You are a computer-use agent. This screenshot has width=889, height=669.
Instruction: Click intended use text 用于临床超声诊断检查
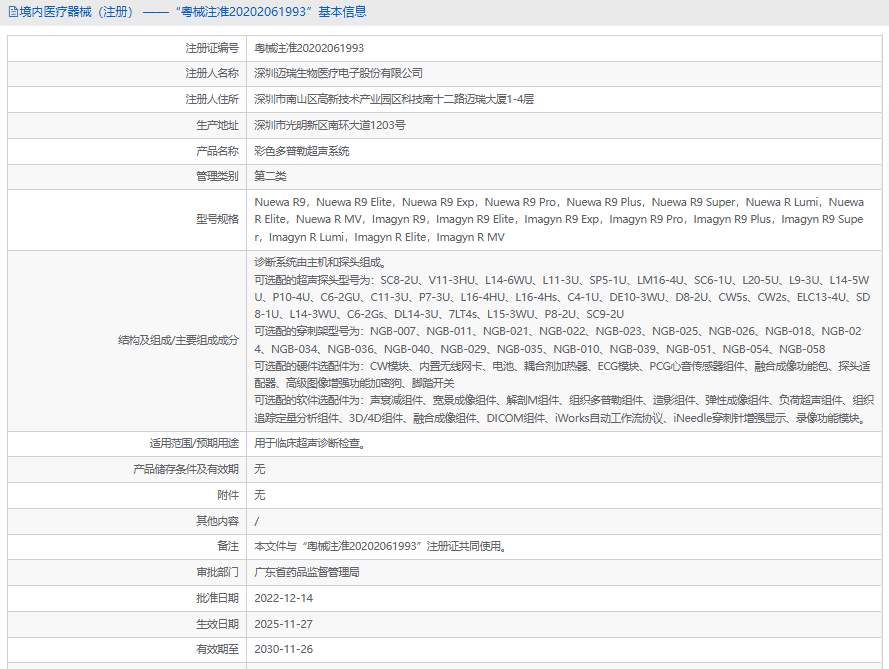(310, 443)
